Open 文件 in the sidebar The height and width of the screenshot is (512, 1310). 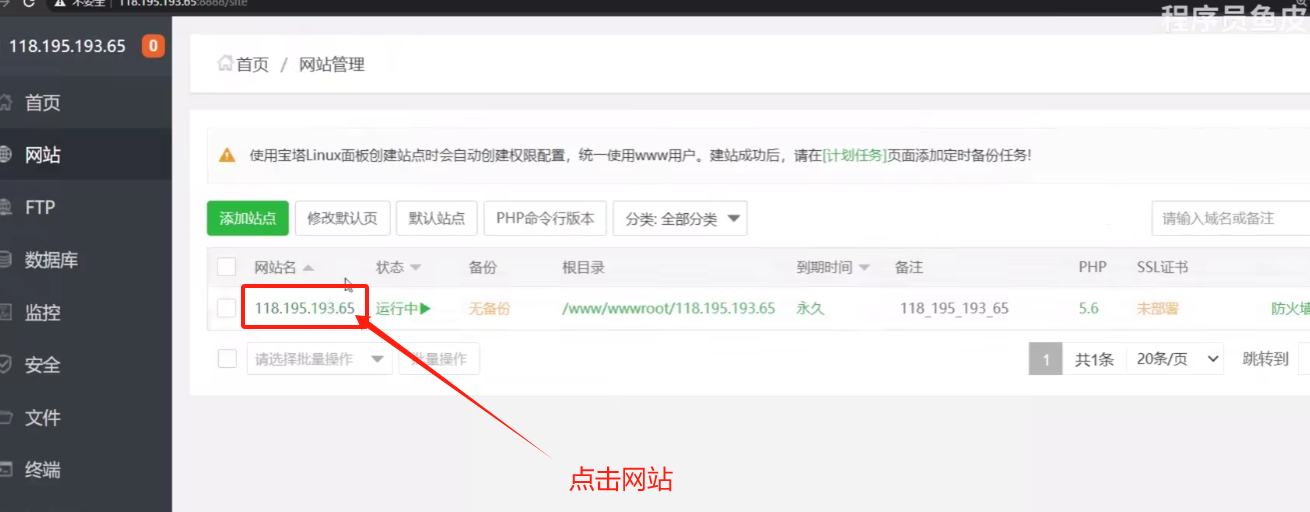(42, 418)
